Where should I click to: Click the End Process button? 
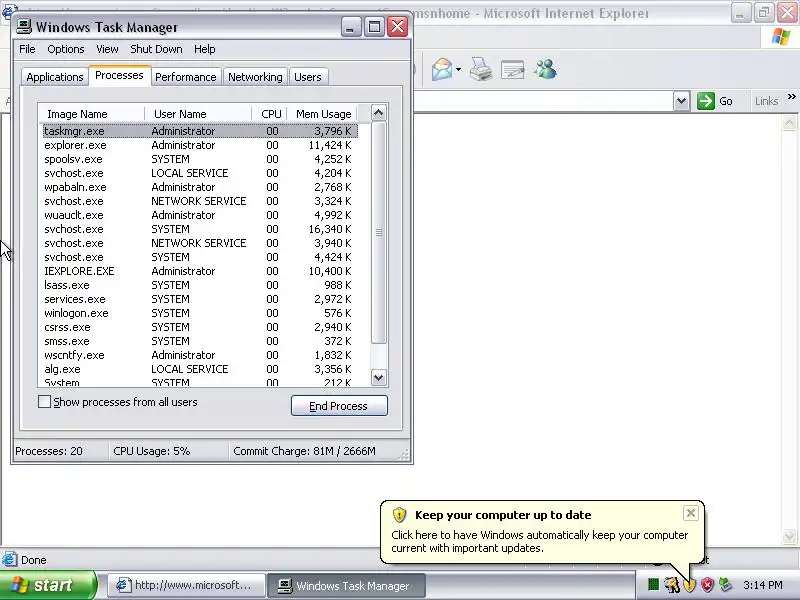pos(339,406)
